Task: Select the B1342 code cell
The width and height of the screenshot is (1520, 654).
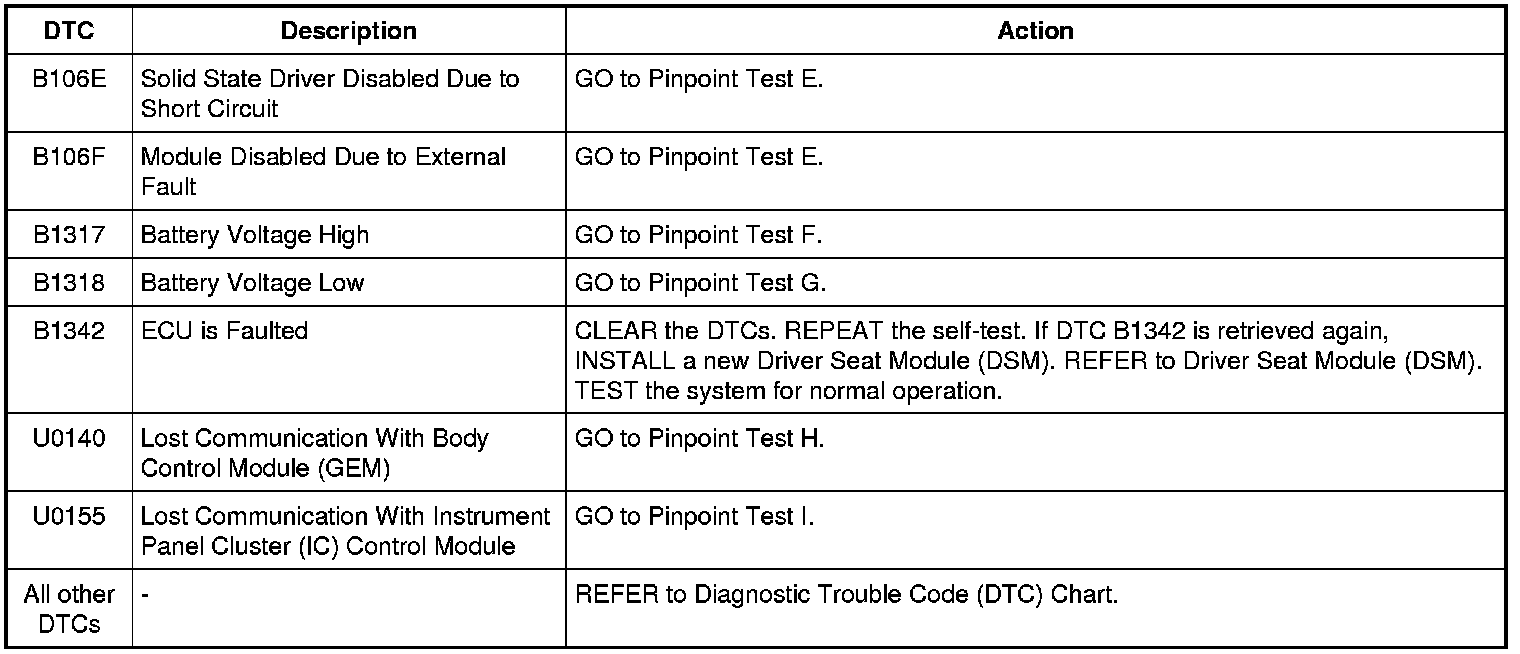Action: [69, 332]
